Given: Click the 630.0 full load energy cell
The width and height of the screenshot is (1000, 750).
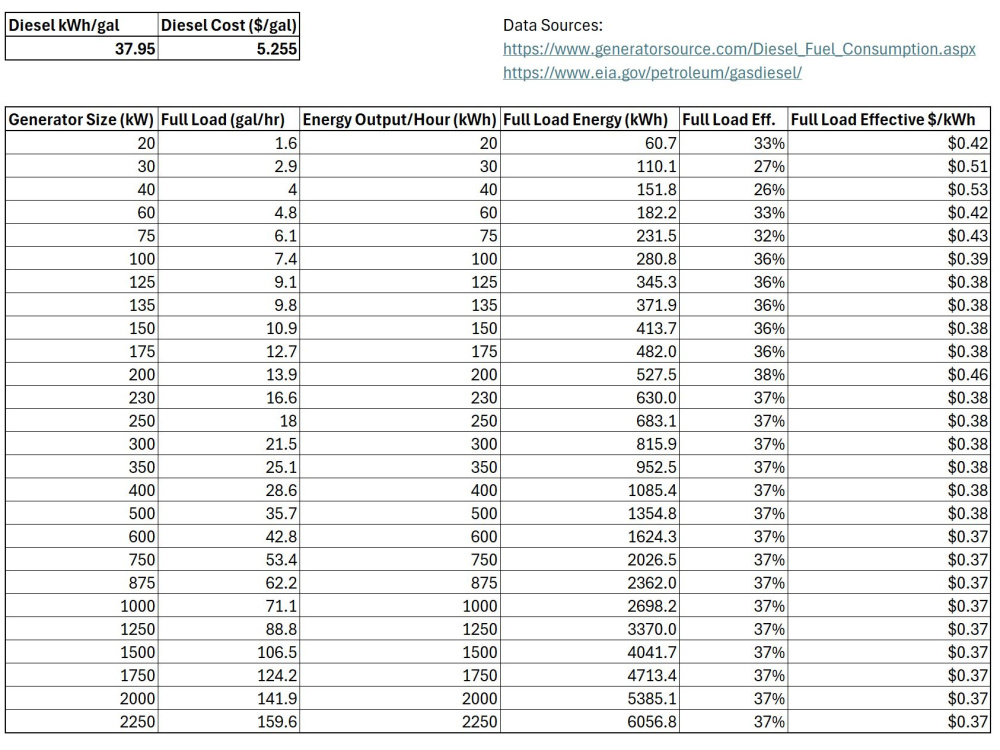Looking at the screenshot, I should [x=590, y=397].
